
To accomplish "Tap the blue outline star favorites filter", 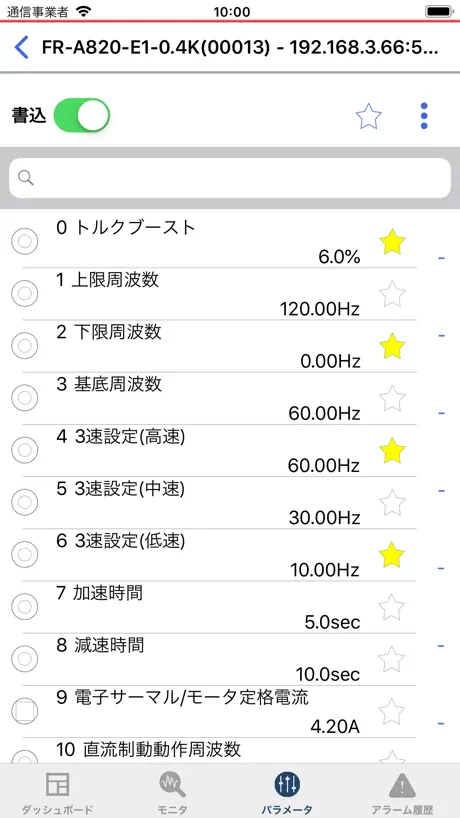I will coord(369,116).
